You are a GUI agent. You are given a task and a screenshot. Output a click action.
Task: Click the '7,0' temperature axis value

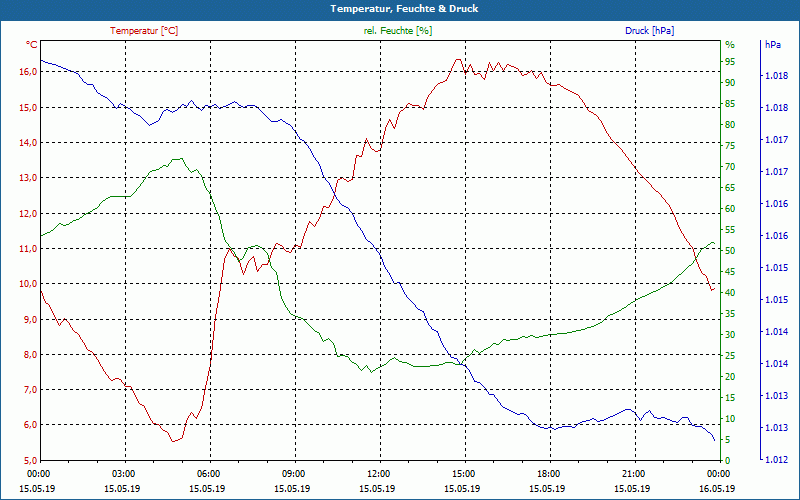tap(30, 390)
